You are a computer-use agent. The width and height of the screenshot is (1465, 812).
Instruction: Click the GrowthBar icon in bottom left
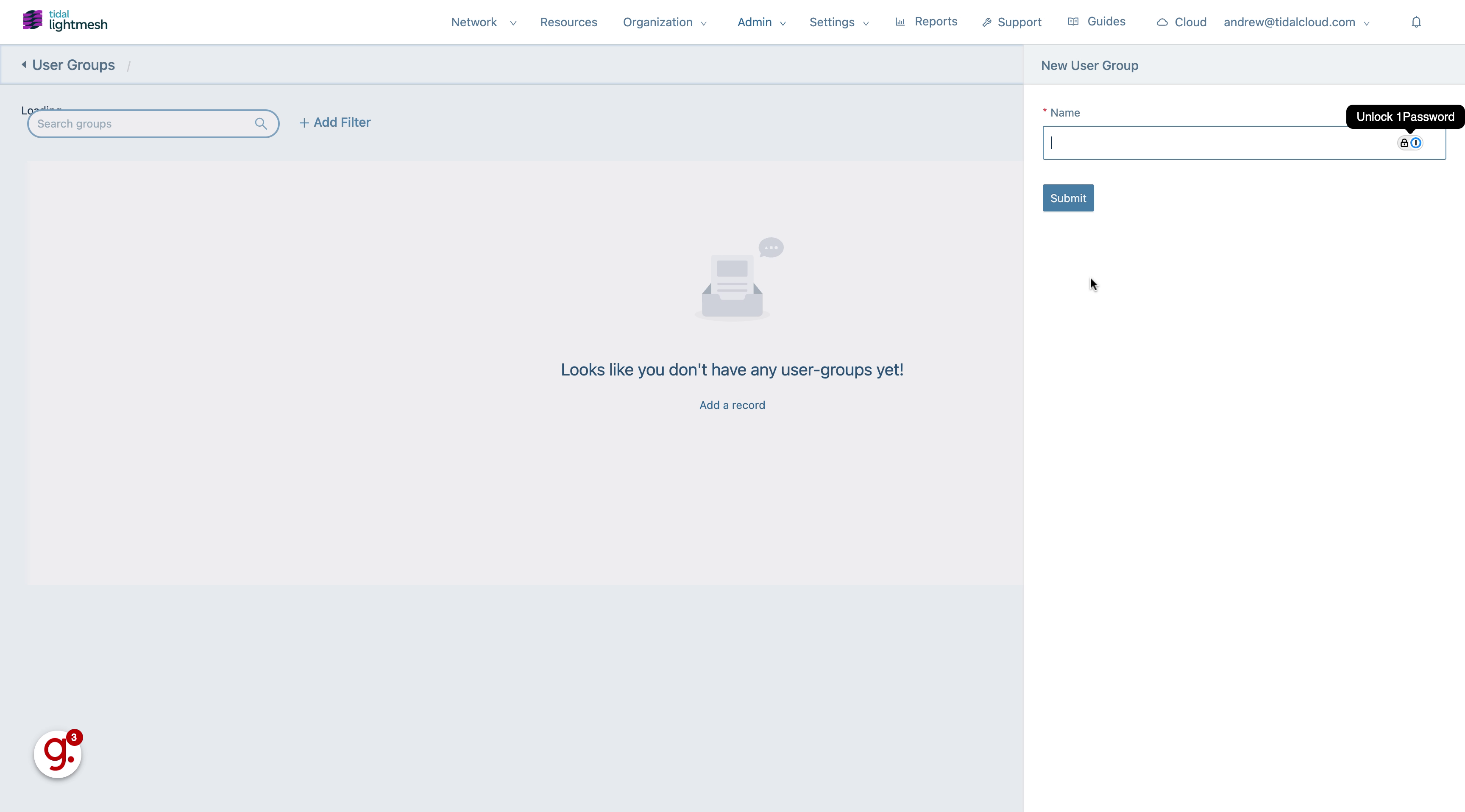click(x=56, y=753)
